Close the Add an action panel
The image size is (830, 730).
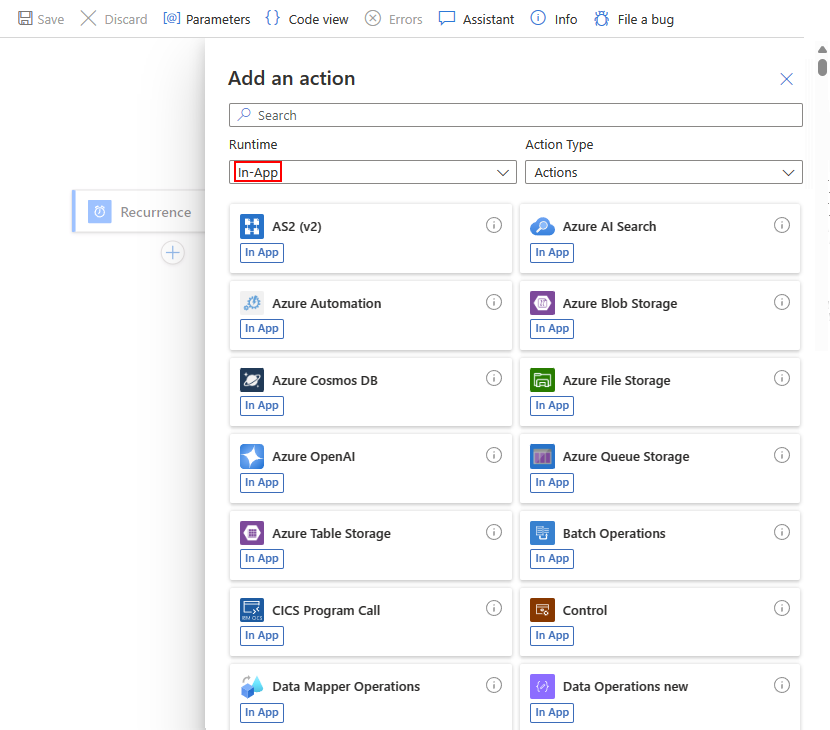click(x=786, y=79)
